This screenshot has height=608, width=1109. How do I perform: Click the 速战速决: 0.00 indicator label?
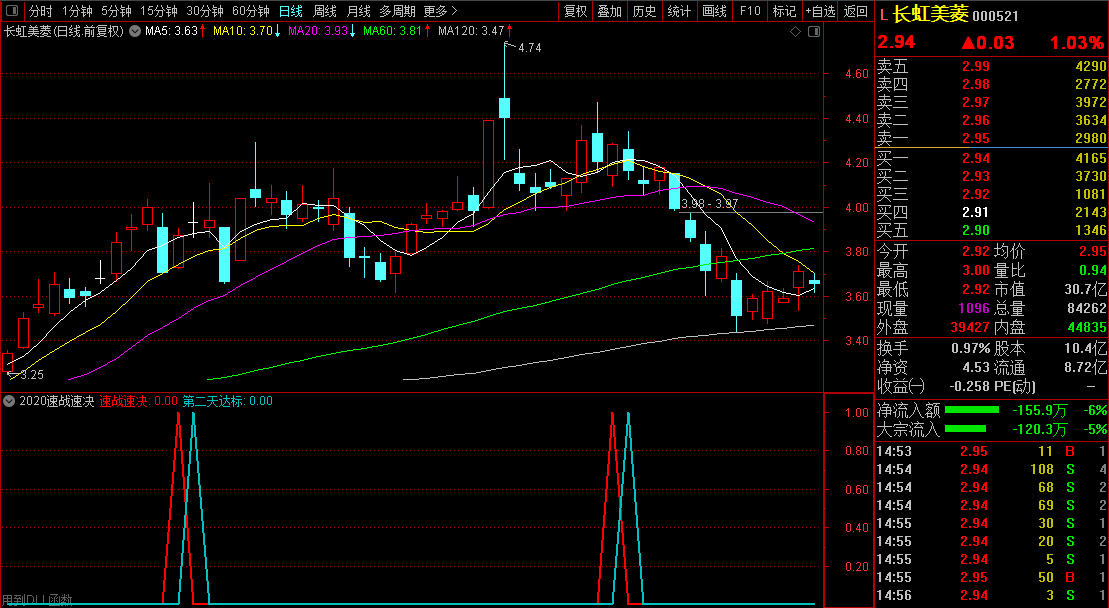pyautogui.click(x=139, y=401)
